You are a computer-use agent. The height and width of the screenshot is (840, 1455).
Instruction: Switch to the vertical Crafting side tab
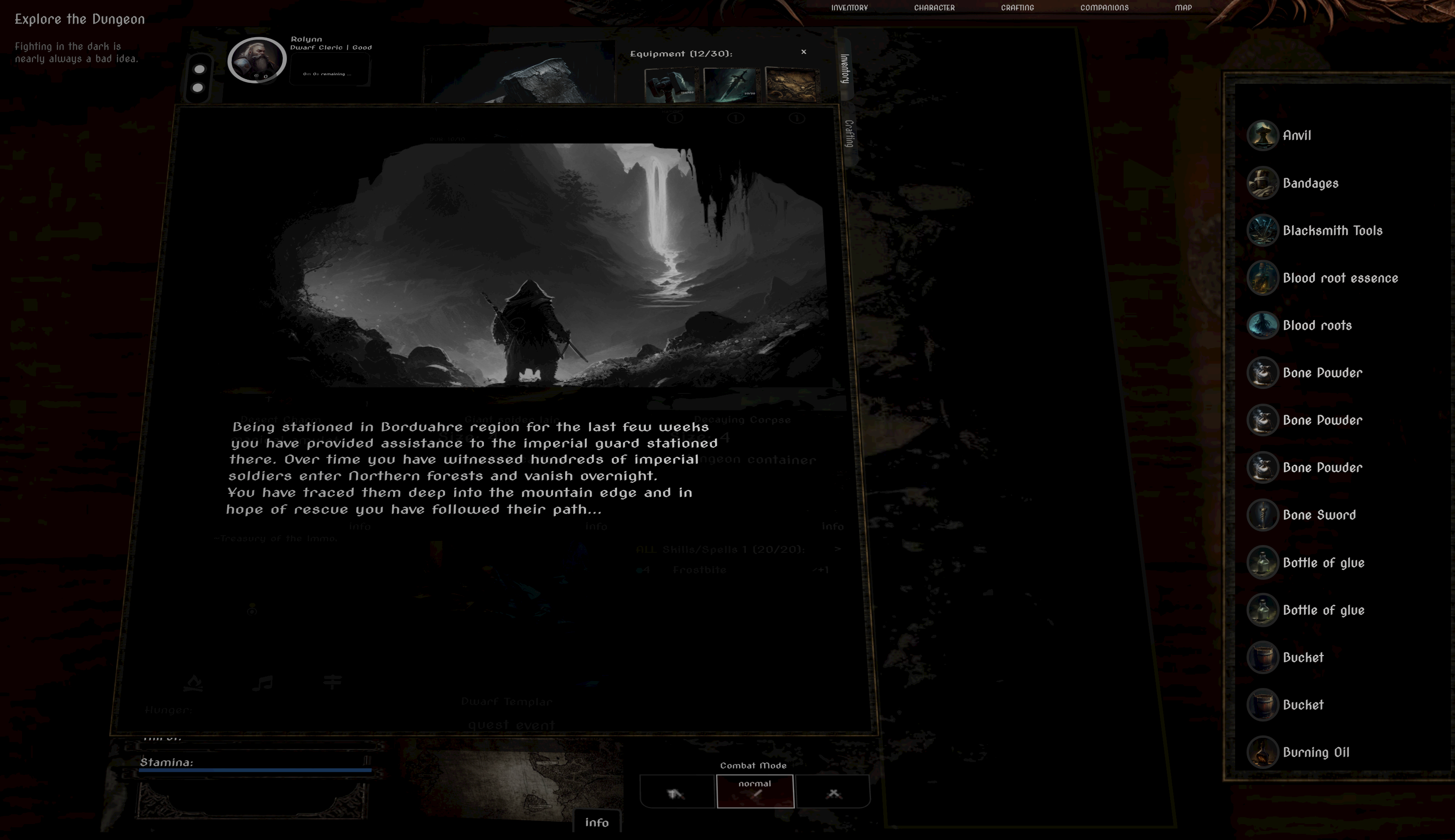848,133
